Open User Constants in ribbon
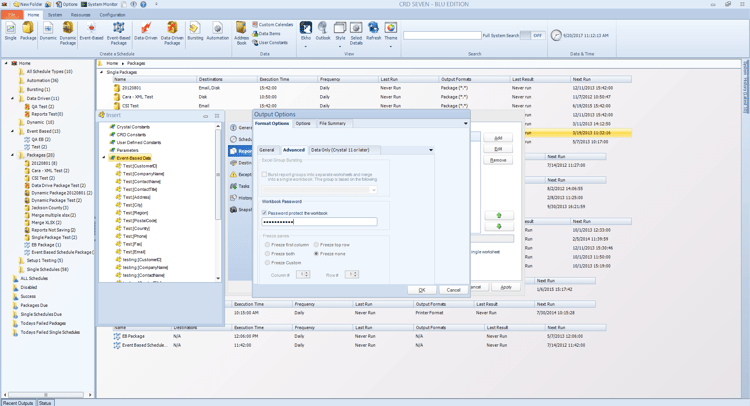 (270, 43)
